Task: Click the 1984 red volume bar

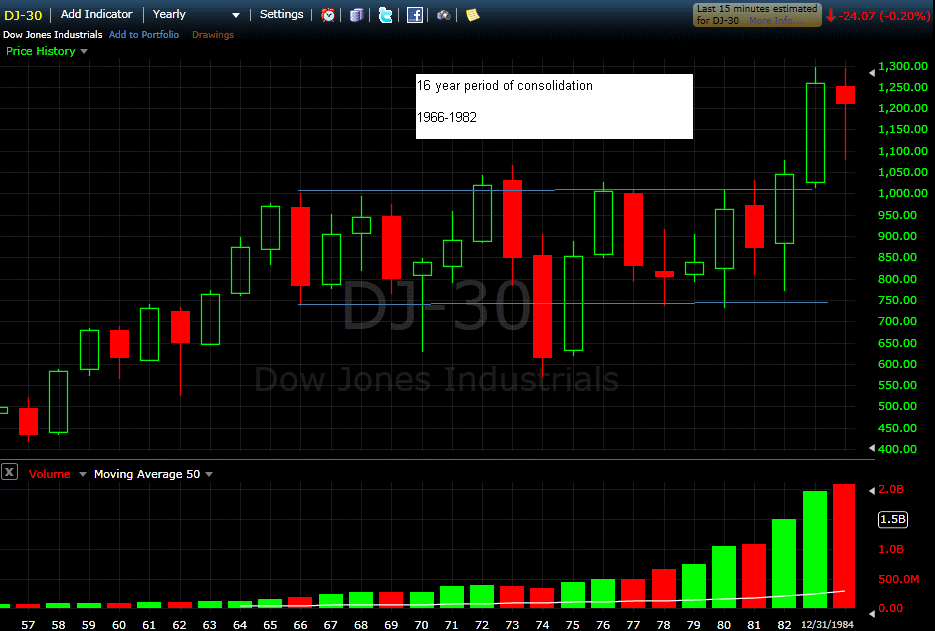Action: click(844, 546)
